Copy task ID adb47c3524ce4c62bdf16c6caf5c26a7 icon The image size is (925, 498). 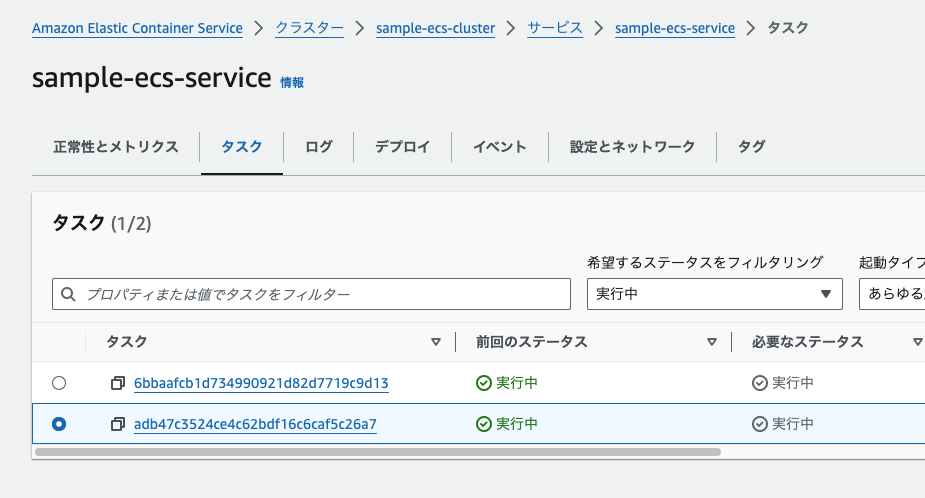pyautogui.click(x=118, y=424)
